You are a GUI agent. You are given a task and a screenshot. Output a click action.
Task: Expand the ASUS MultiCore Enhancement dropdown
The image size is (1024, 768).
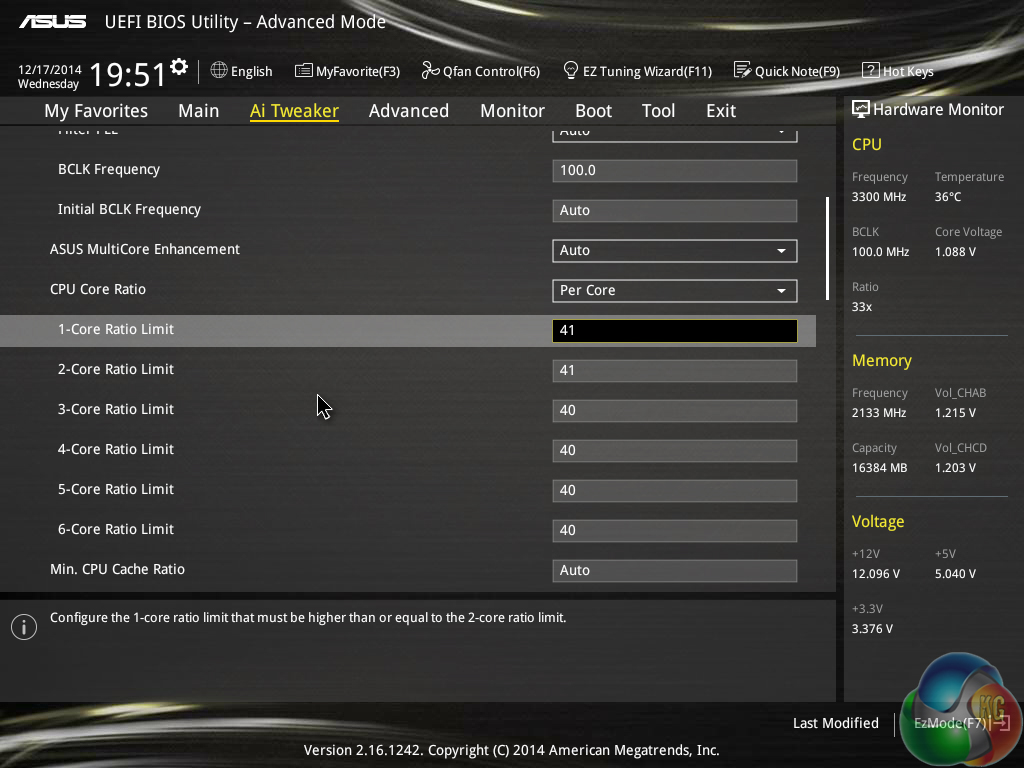(675, 251)
